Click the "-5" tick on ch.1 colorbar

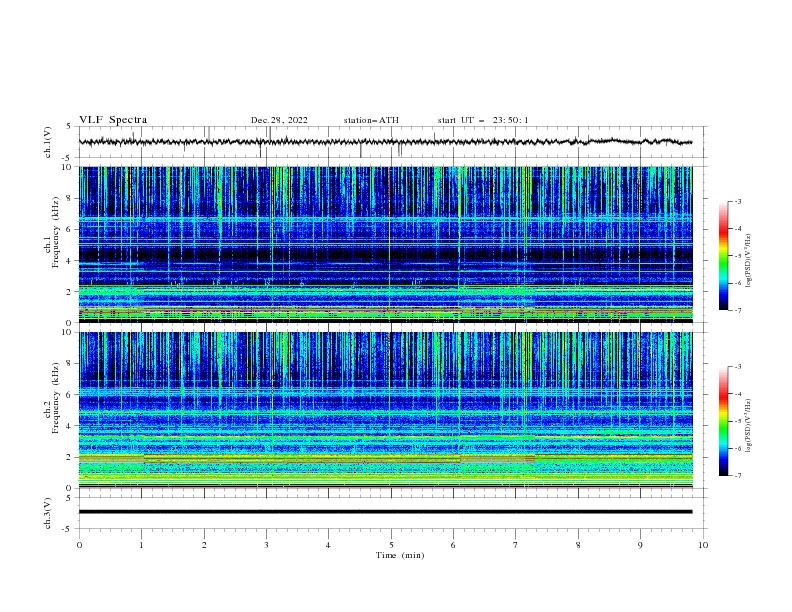pos(737,256)
